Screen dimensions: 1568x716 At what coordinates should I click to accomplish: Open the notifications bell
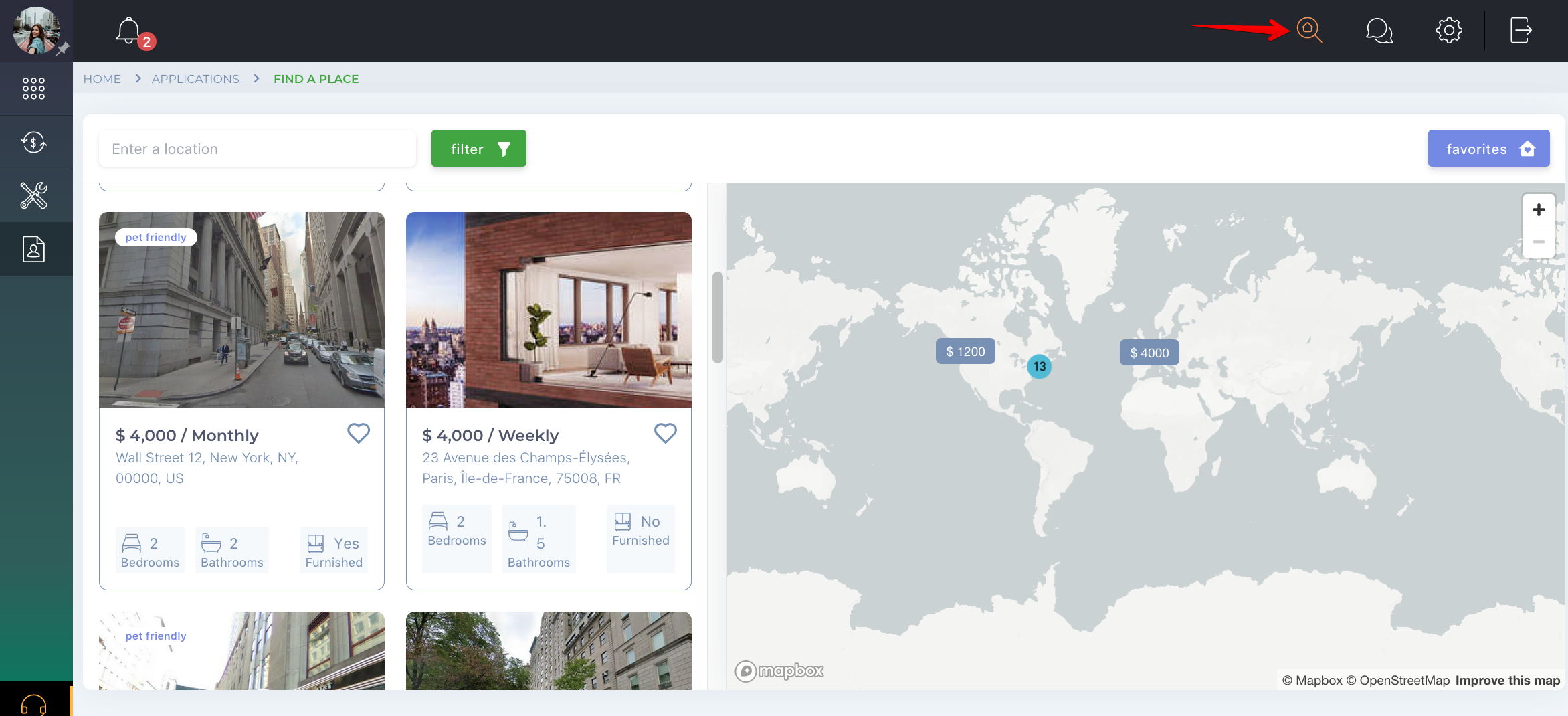coord(128,30)
